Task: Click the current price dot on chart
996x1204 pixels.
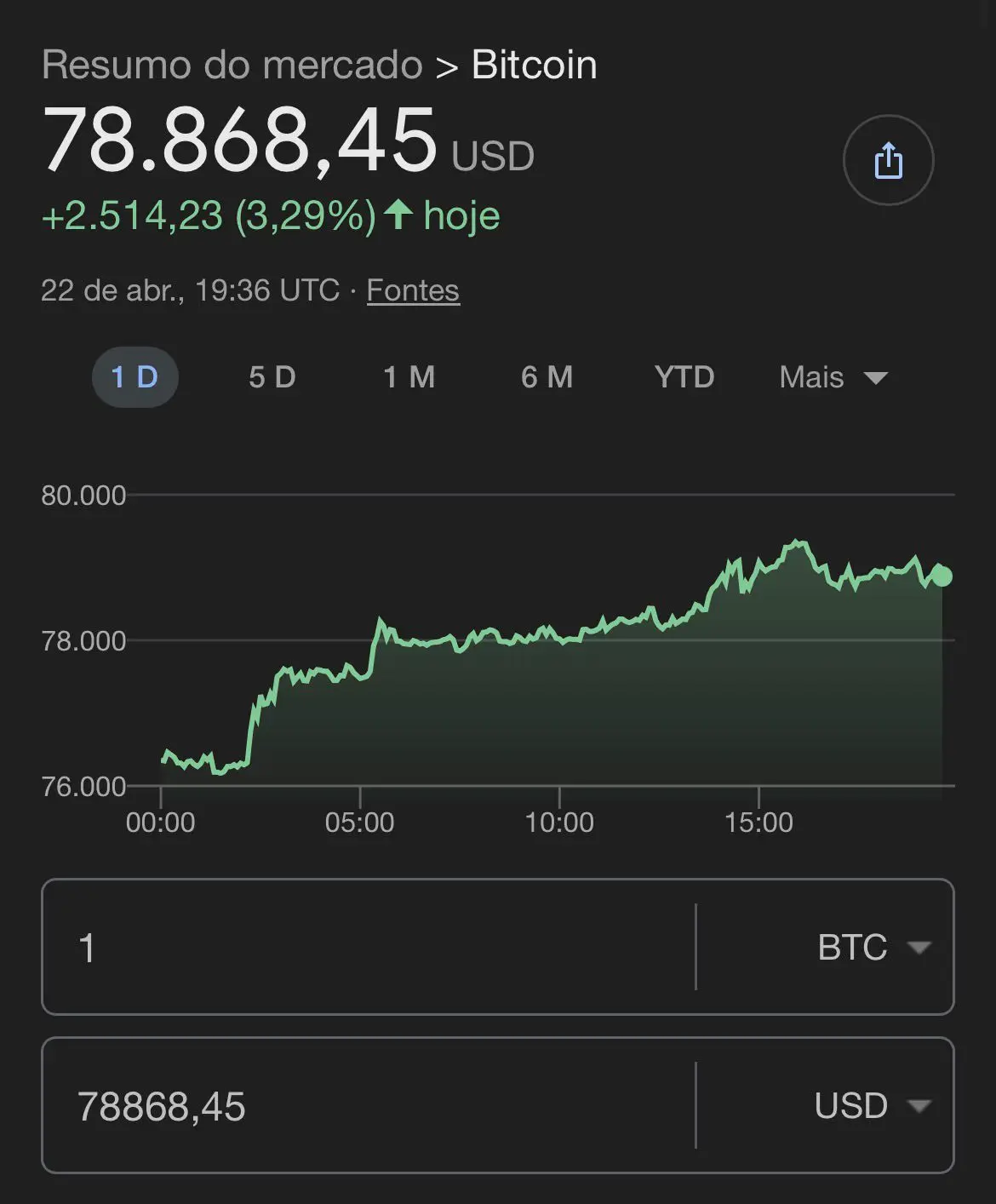Action: point(942,576)
